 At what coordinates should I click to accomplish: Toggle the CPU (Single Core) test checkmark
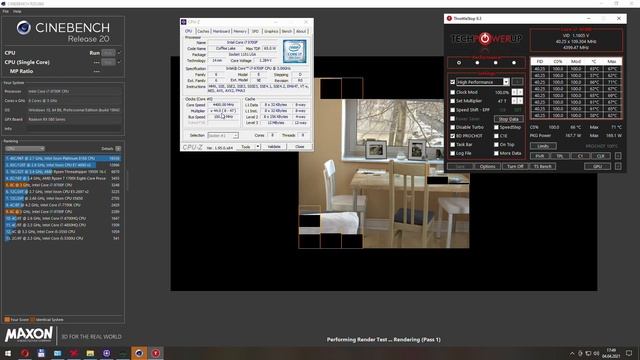click(119, 62)
